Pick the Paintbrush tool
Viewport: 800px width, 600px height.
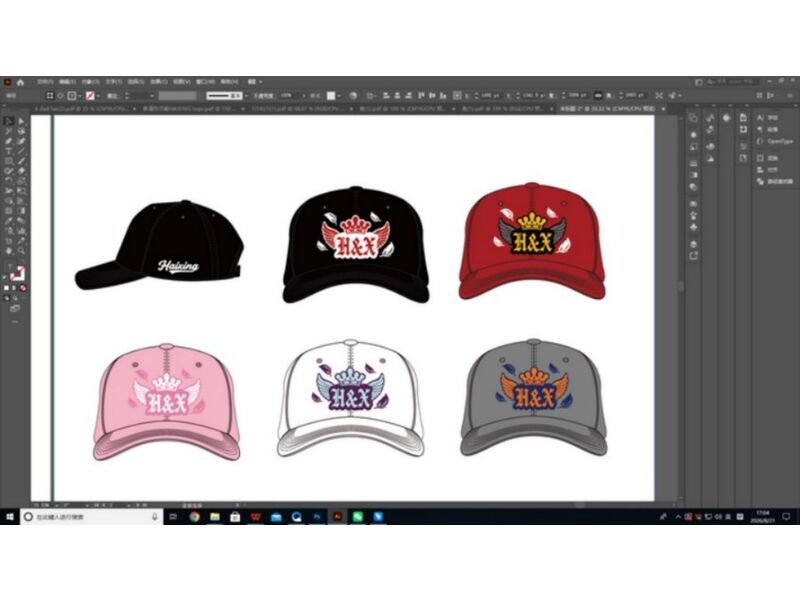tap(21, 161)
